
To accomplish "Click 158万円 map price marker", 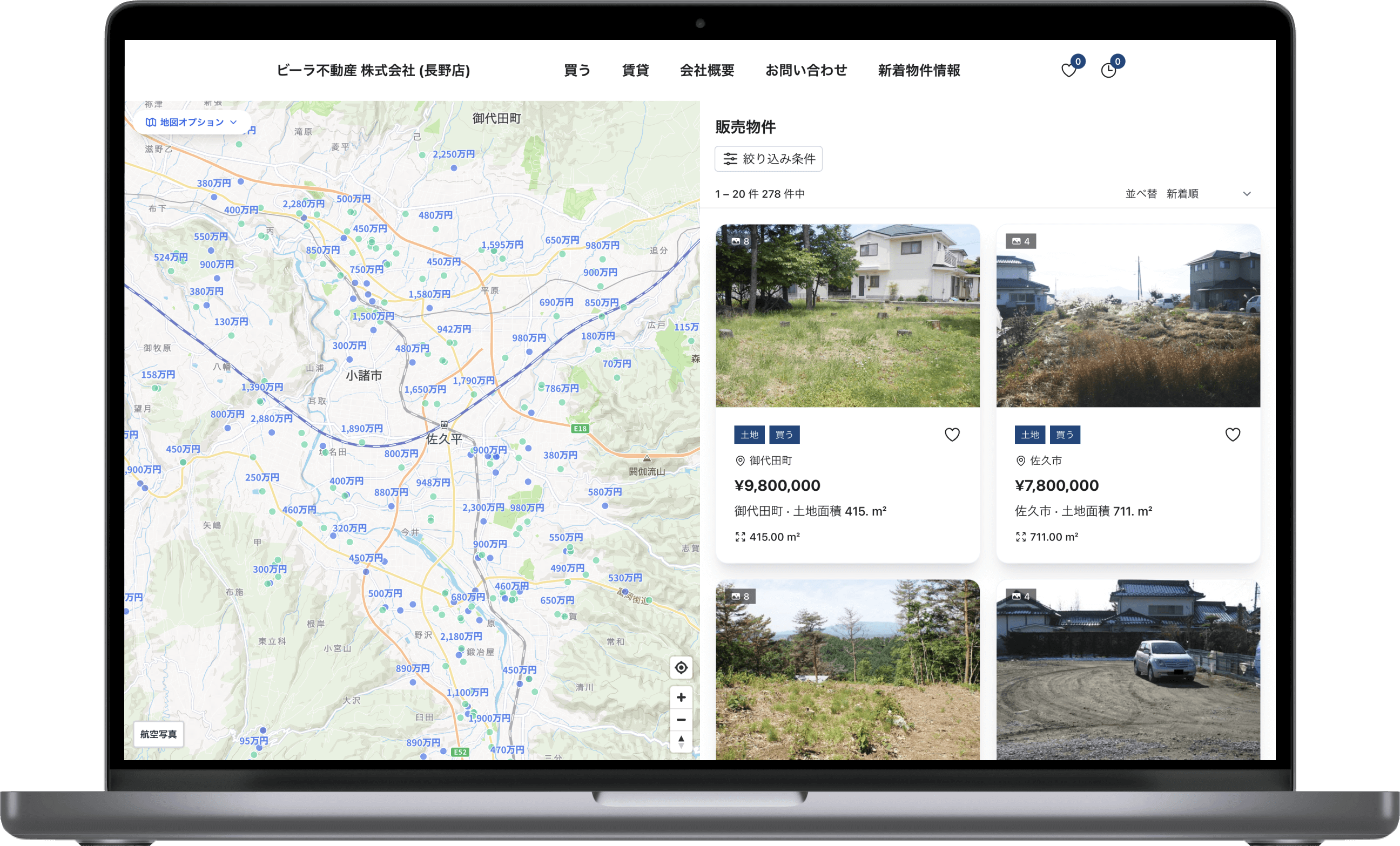I will (158, 375).
